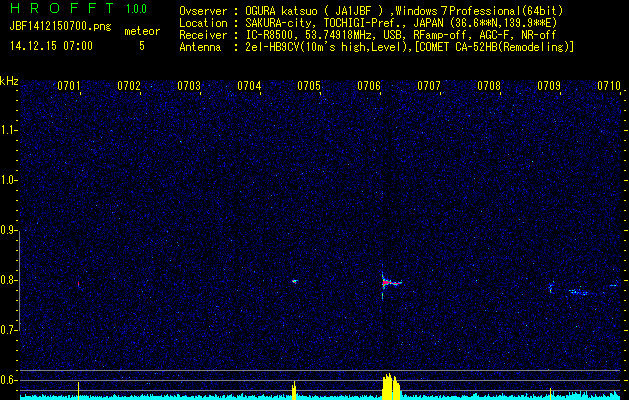Click the Windows 7 Professional(64bit) text
The height and width of the screenshot is (400, 629).
point(479,11)
